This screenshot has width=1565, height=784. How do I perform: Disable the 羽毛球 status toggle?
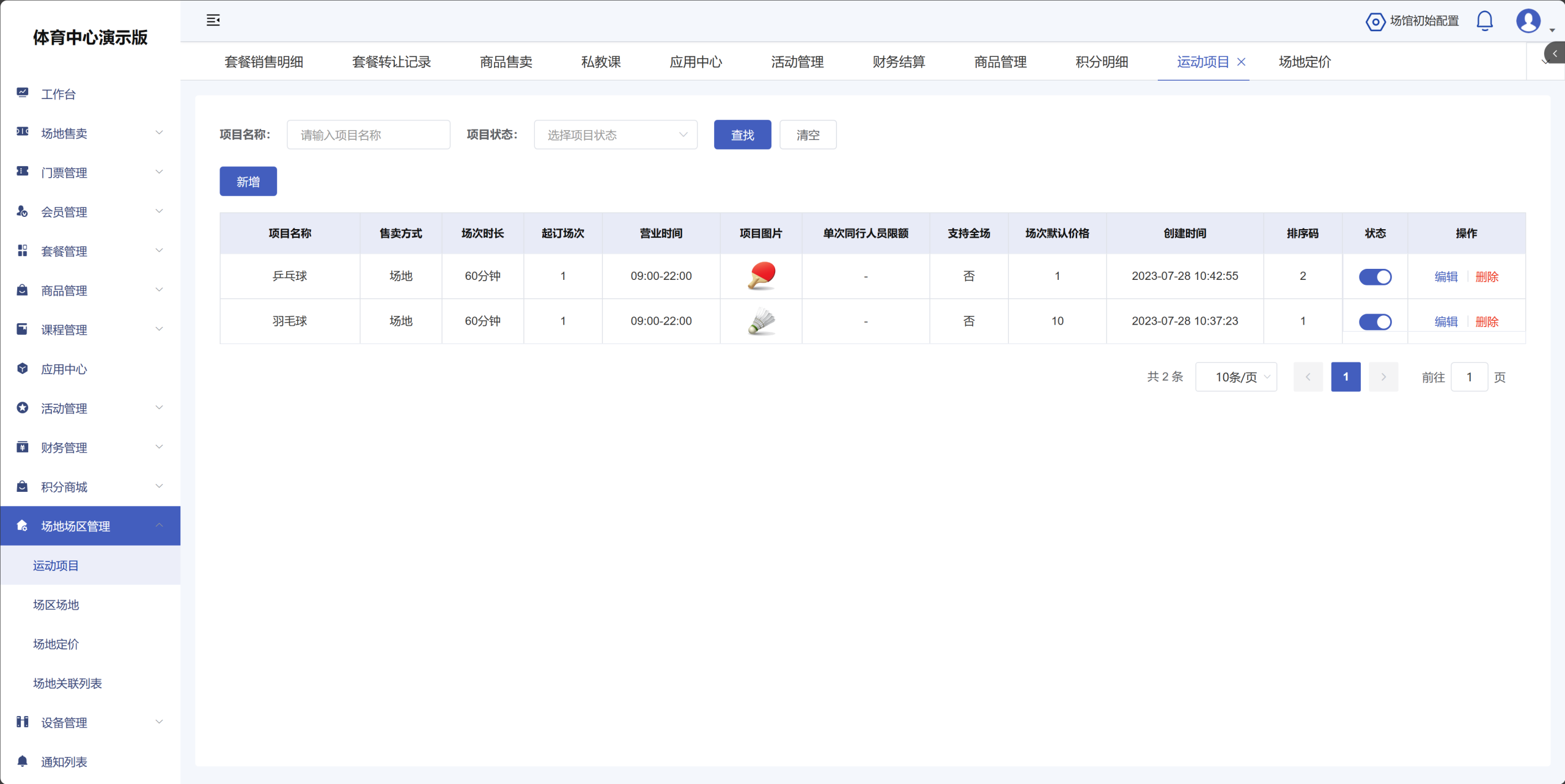(1375, 321)
